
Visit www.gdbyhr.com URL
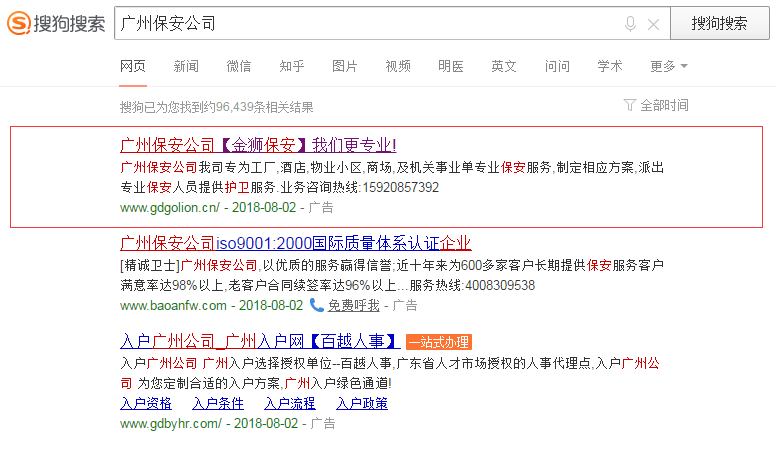coord(171,424)
